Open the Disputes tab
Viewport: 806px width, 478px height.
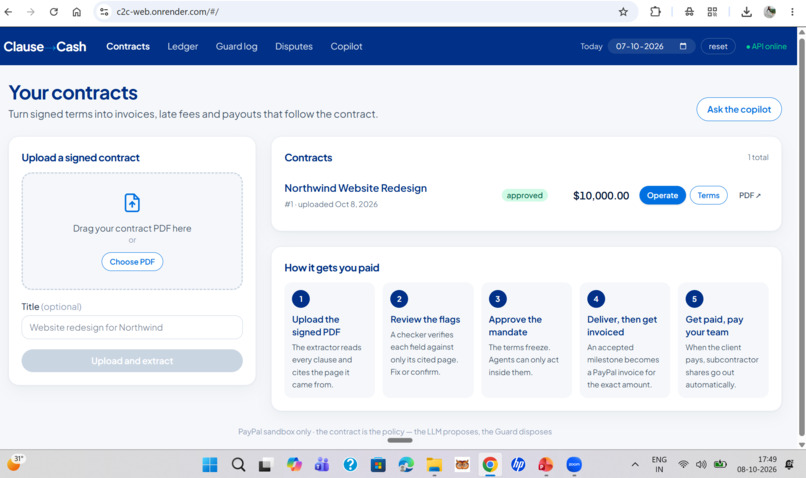pyautogui.click(x=294, y=46)
